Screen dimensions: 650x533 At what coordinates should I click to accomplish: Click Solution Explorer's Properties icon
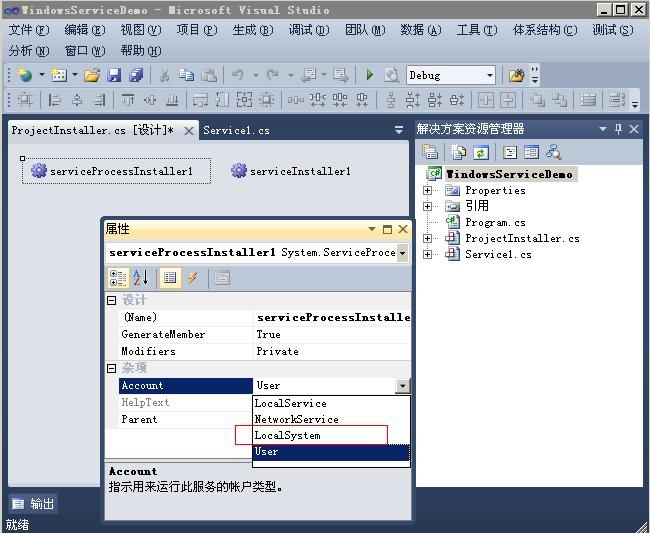click(430, 153)
